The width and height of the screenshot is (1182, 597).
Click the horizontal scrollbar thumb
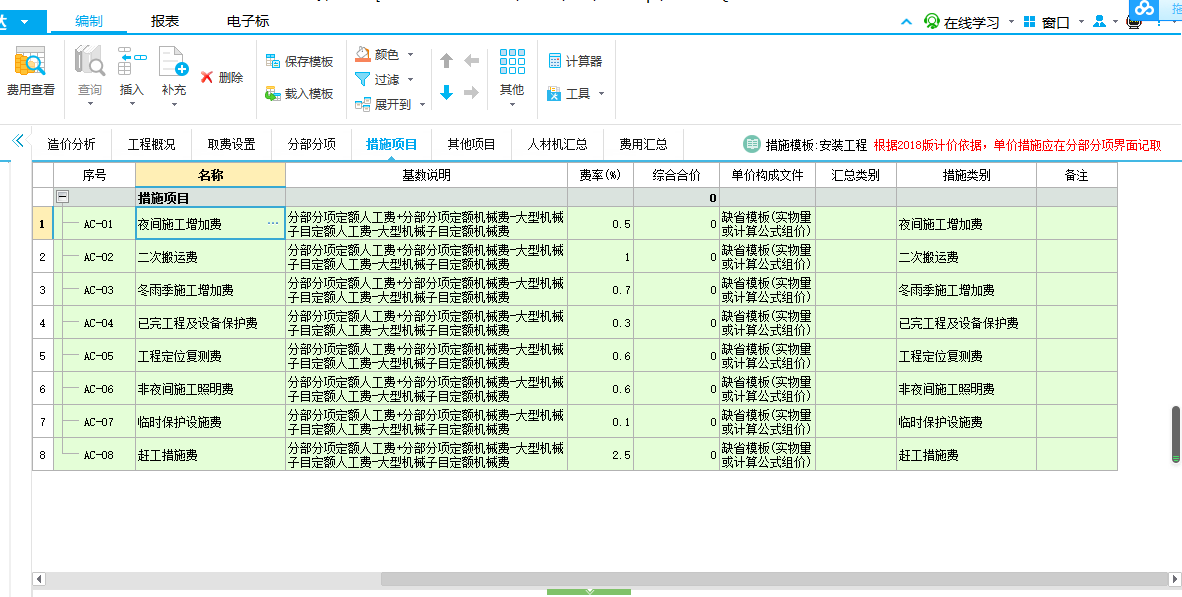pos(774,579)
